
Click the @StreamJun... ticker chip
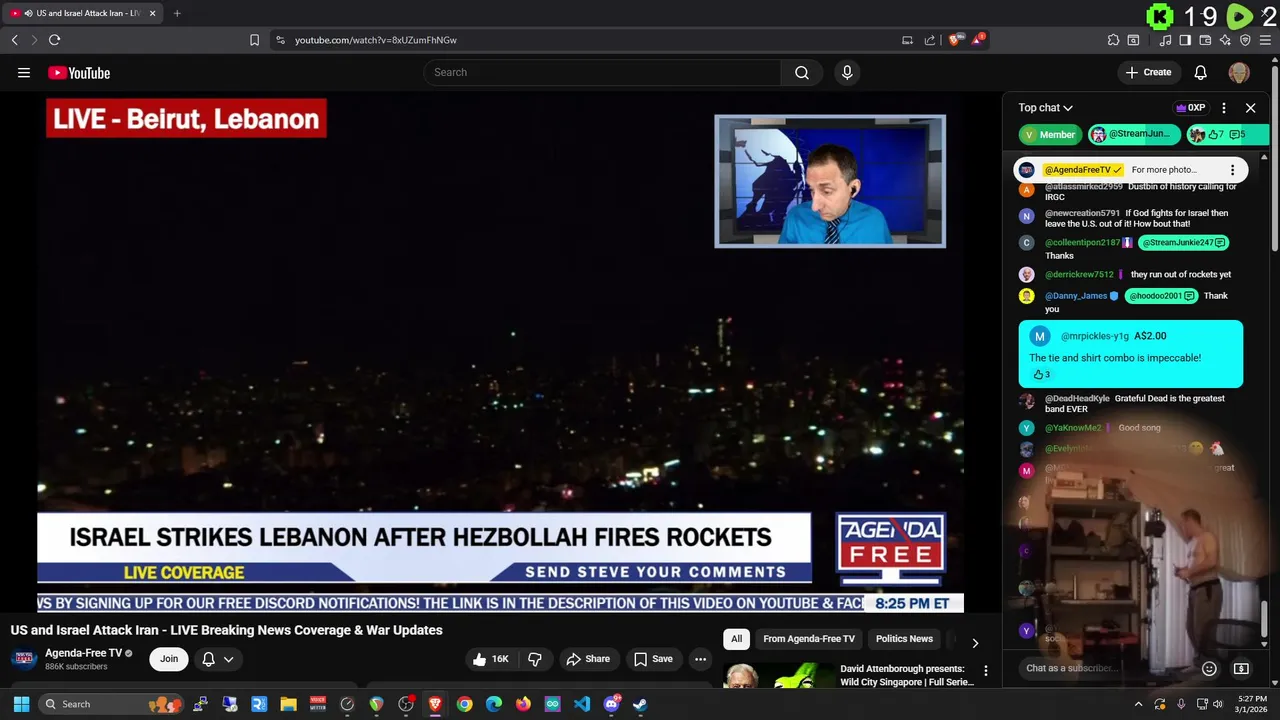pyautogui.click(x=1133, y=135)
